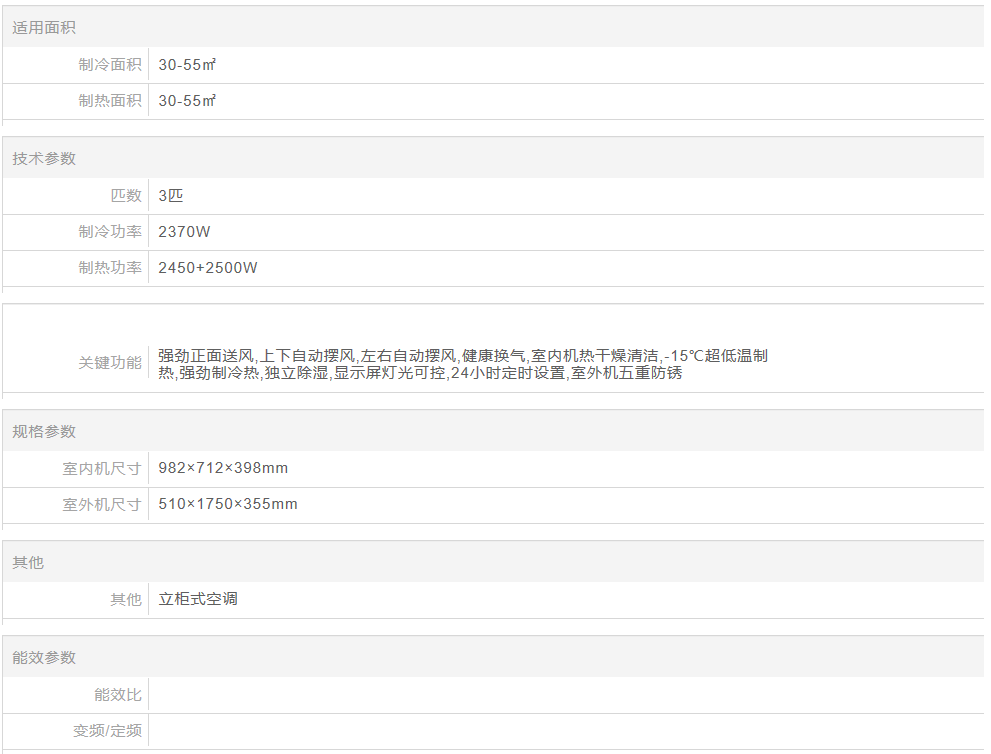
Task: Click the 匹数 label
Action: pyautogui.click(x=126, y=195)
